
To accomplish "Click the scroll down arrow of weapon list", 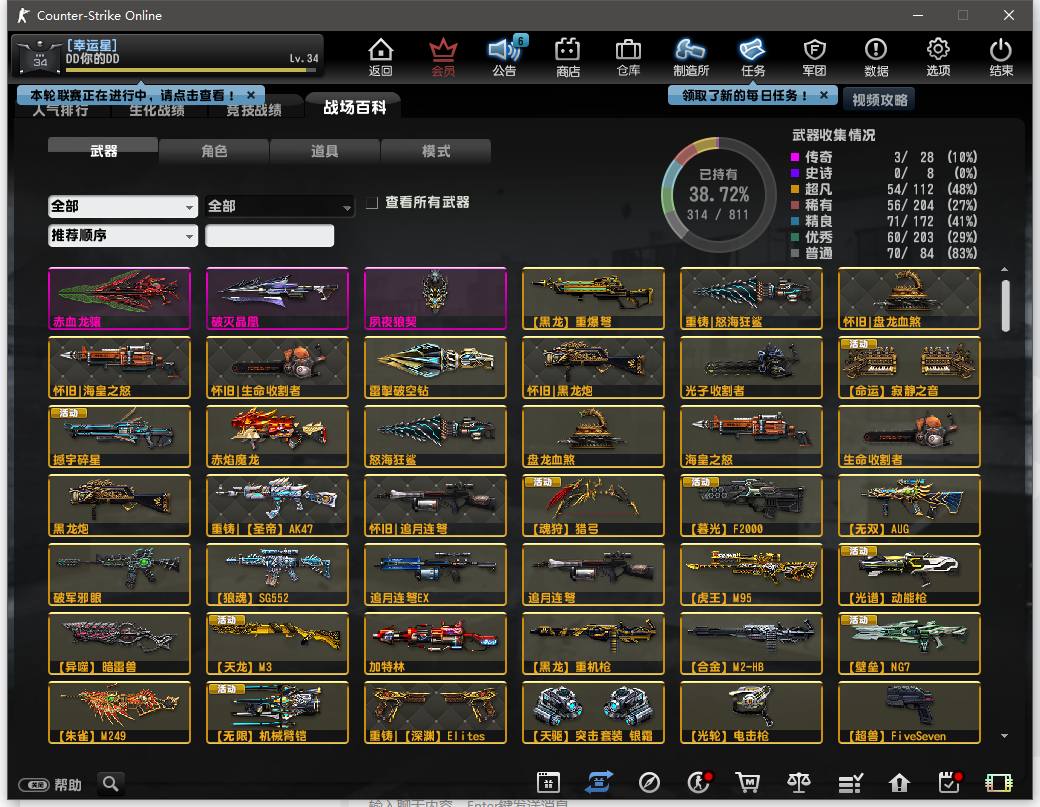I will [1005, 735].
